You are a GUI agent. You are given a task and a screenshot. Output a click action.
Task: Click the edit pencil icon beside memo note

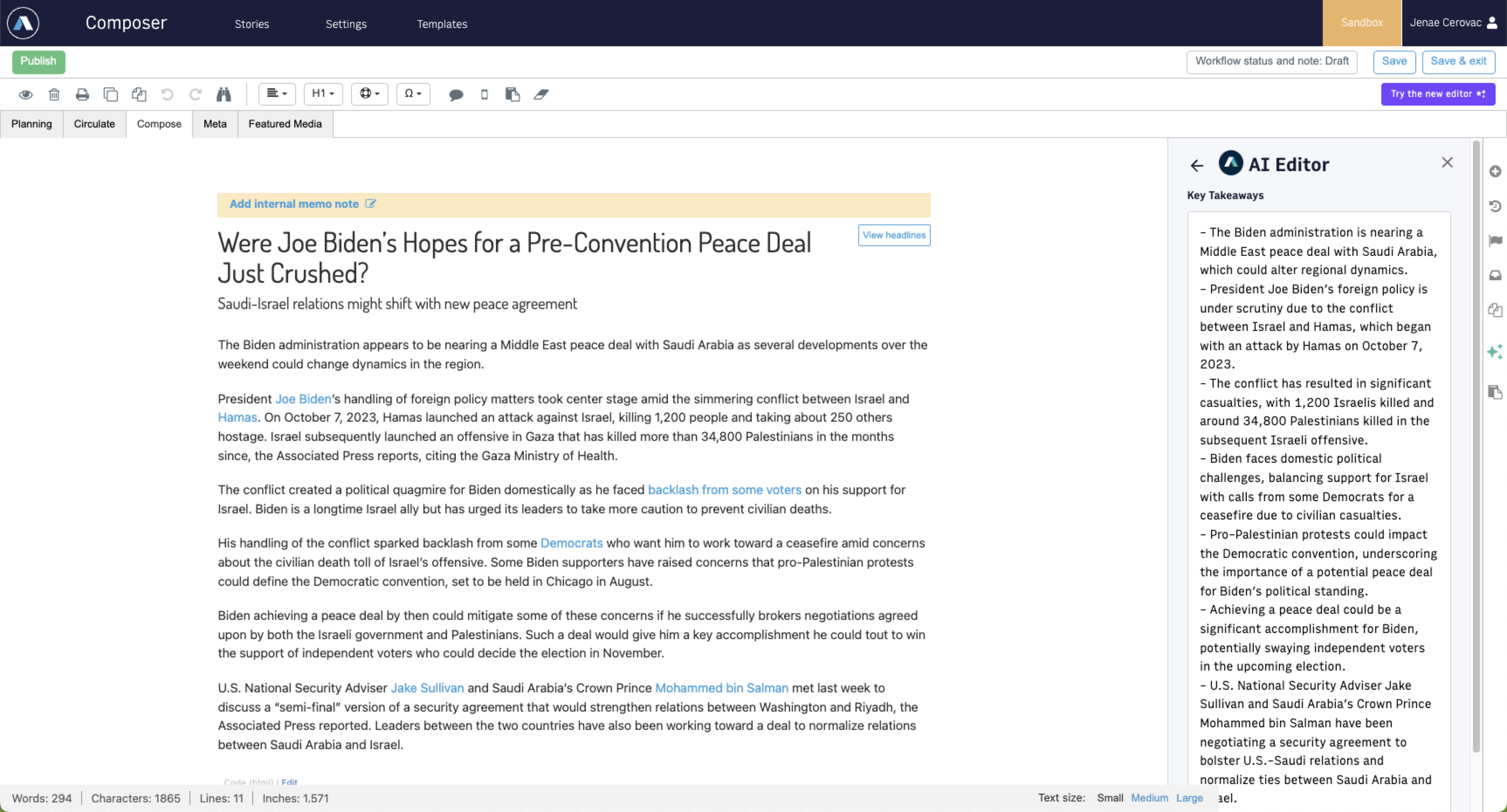(370, 203)
